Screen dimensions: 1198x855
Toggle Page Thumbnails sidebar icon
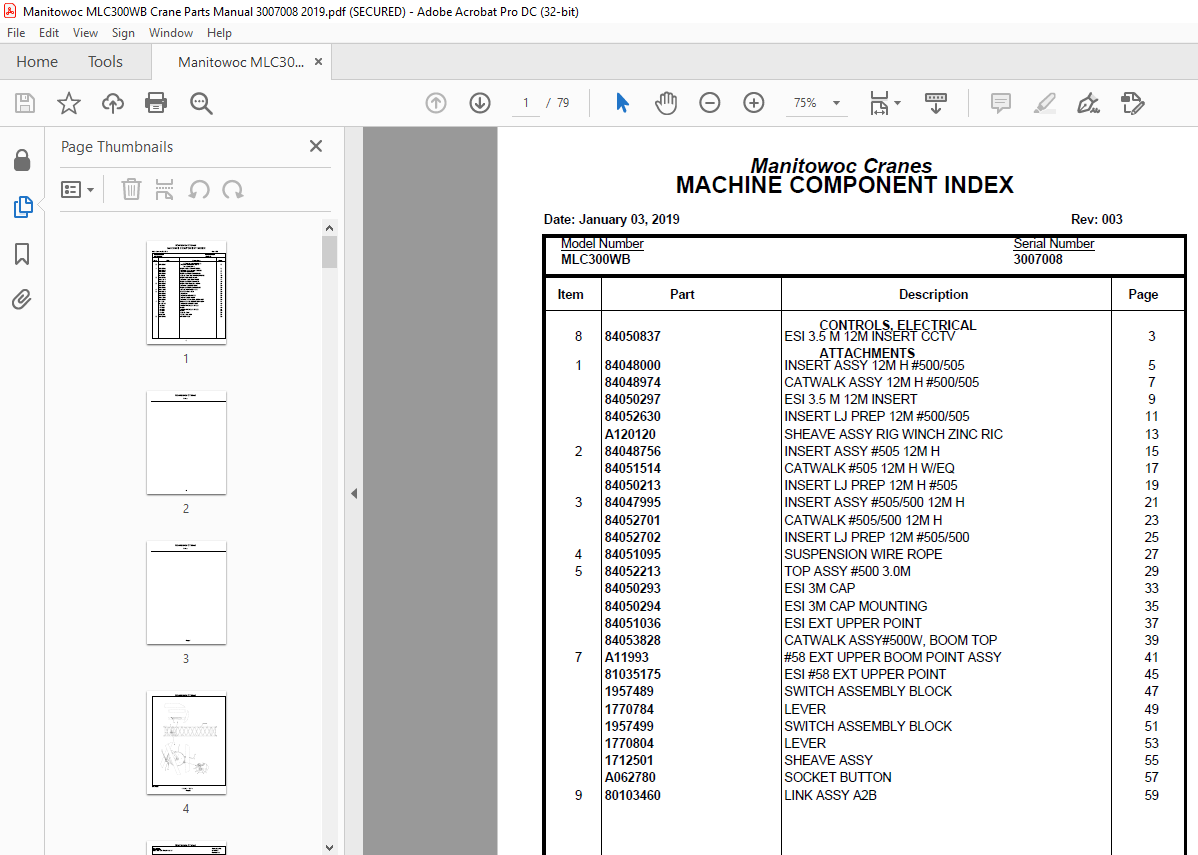pos(23,207)
